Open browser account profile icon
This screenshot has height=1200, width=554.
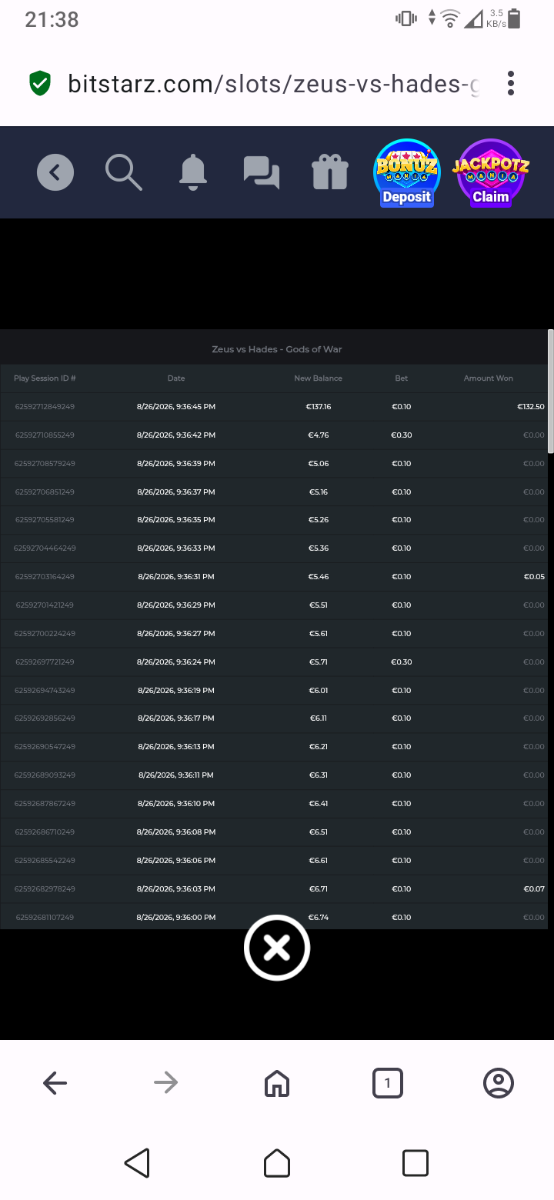point(498,1083)
